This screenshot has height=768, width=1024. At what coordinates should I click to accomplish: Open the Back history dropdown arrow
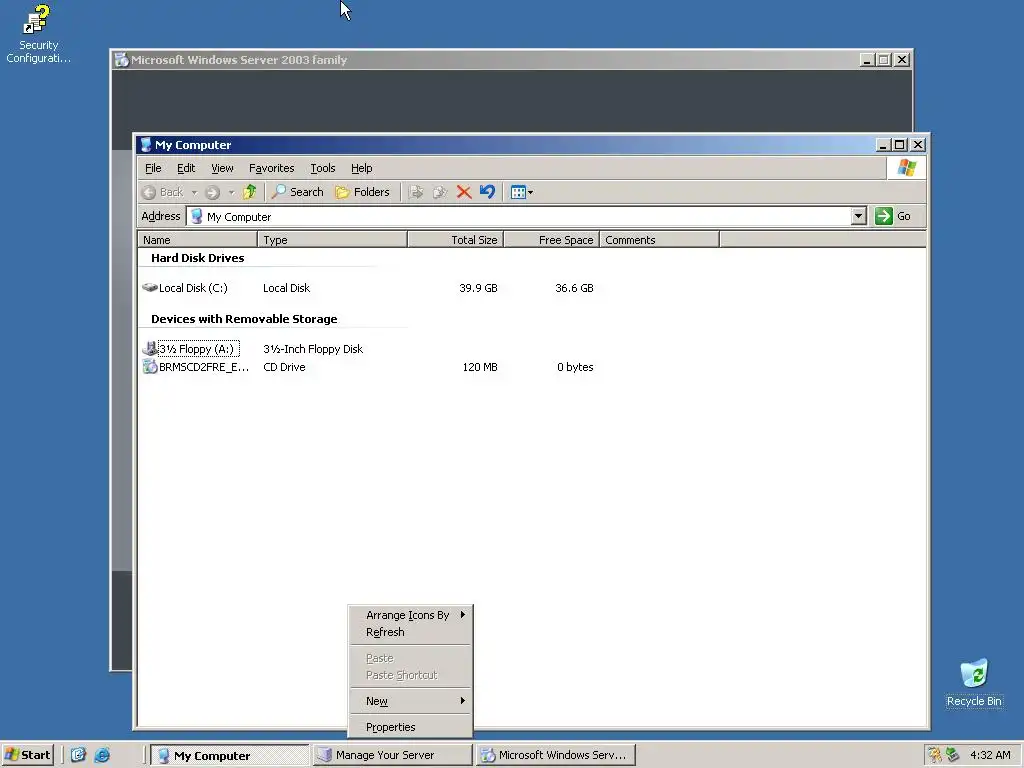[x=194, y=193]
